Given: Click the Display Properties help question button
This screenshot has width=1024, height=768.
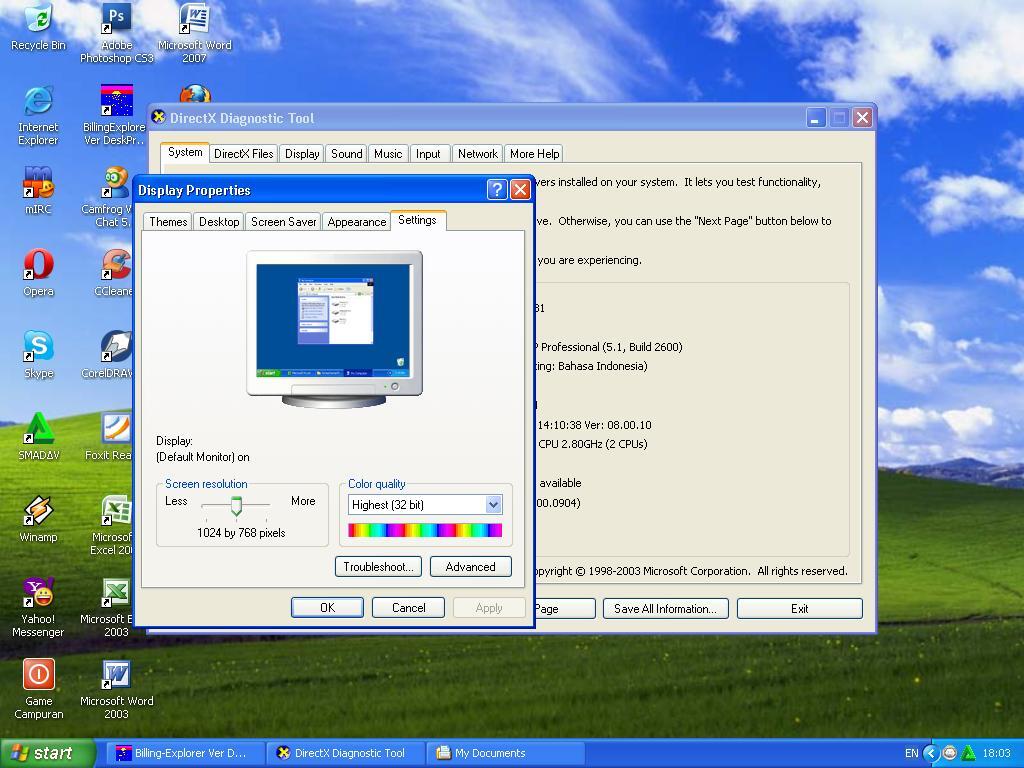Looking at the screenshot, I should point(497,189).
